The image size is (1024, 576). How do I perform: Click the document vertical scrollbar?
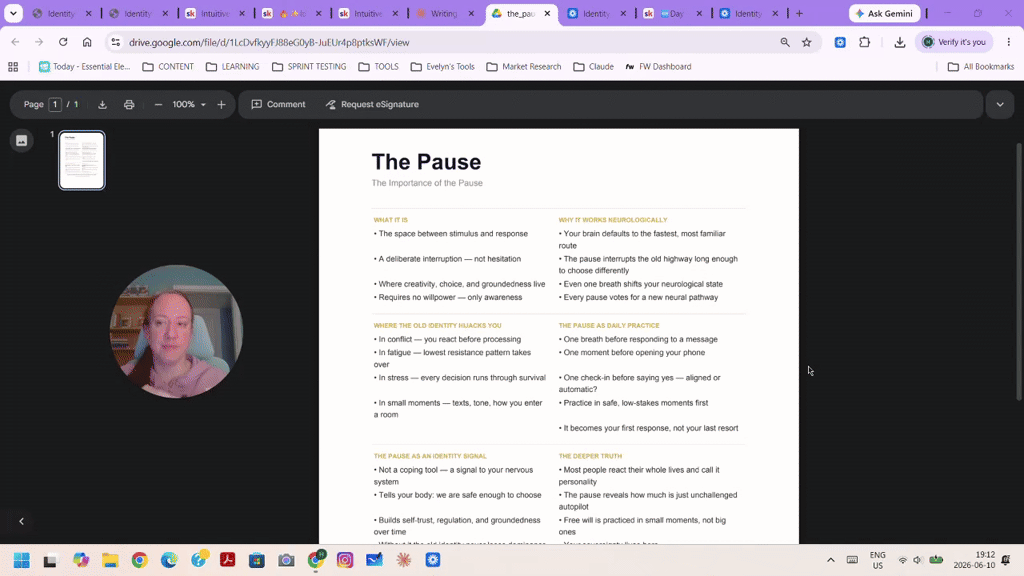click(x=1019, y=271)
